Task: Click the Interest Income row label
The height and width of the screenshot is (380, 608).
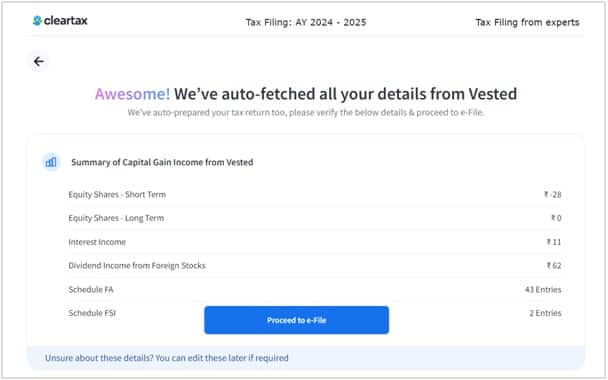Action: [x=97, y=242]
